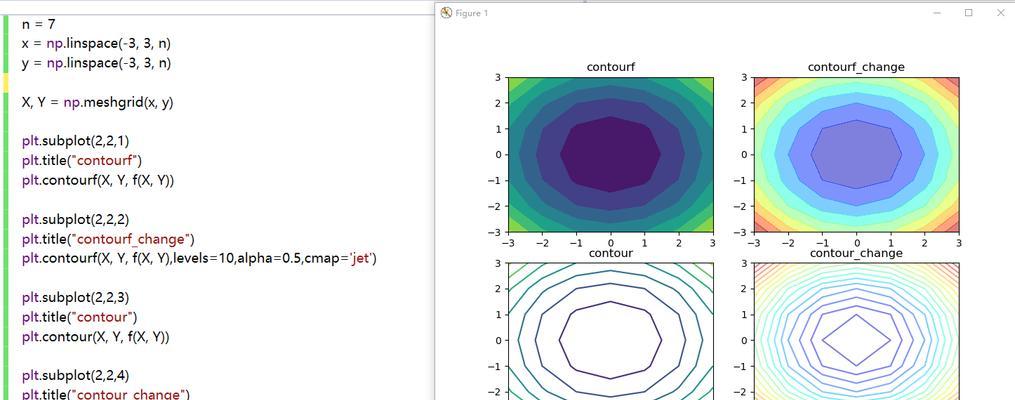This screenshot has height=400, width=1015.
Task: Click the 'X, Y = np.meshgrid(x, y)' line
Action: 97,103
